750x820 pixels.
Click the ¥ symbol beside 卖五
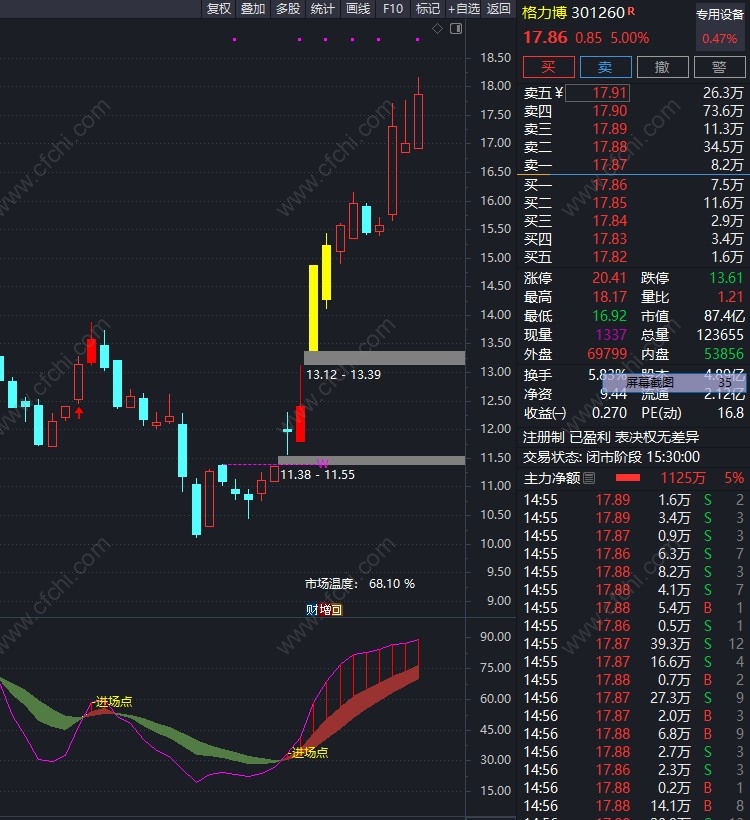click(559, 93)
